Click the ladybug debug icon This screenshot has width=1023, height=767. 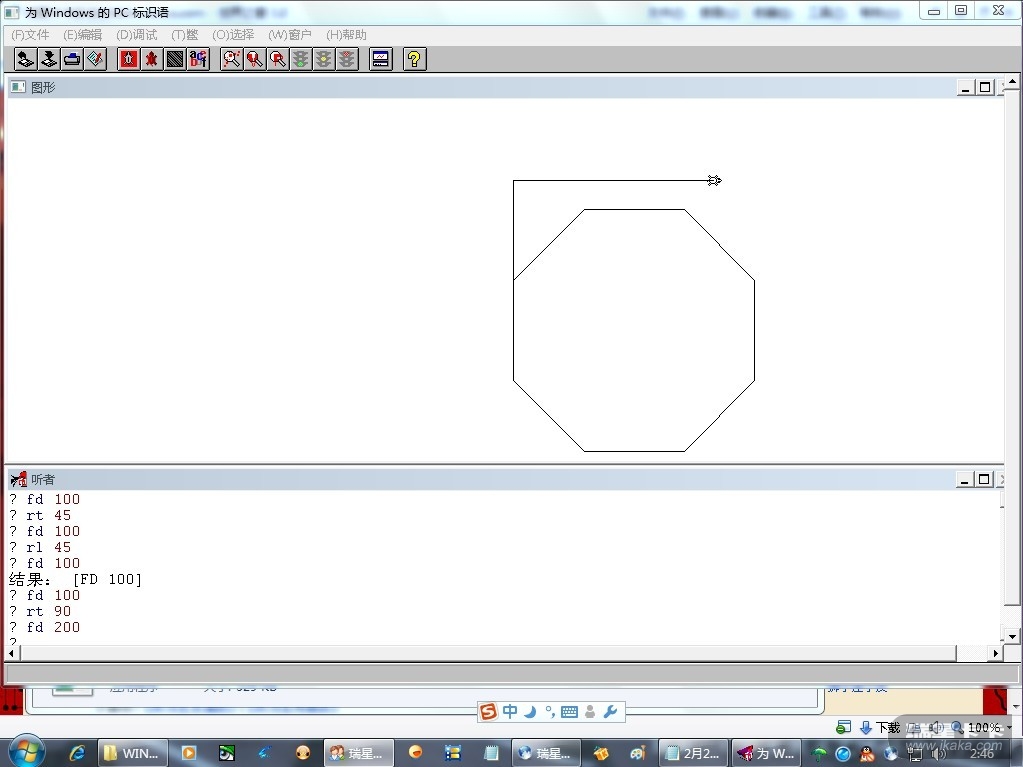[152, 59]
